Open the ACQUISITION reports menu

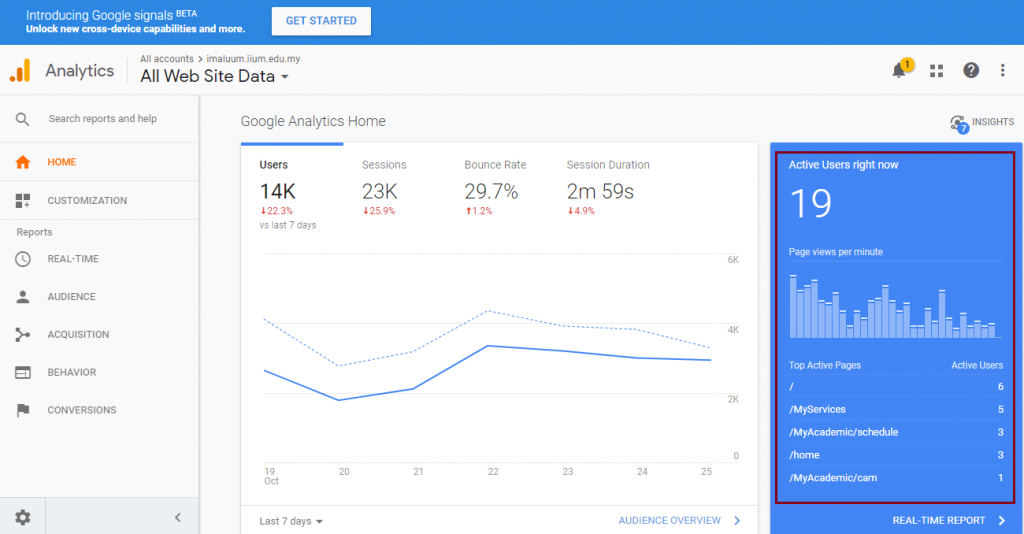click(x=99, y=335)
